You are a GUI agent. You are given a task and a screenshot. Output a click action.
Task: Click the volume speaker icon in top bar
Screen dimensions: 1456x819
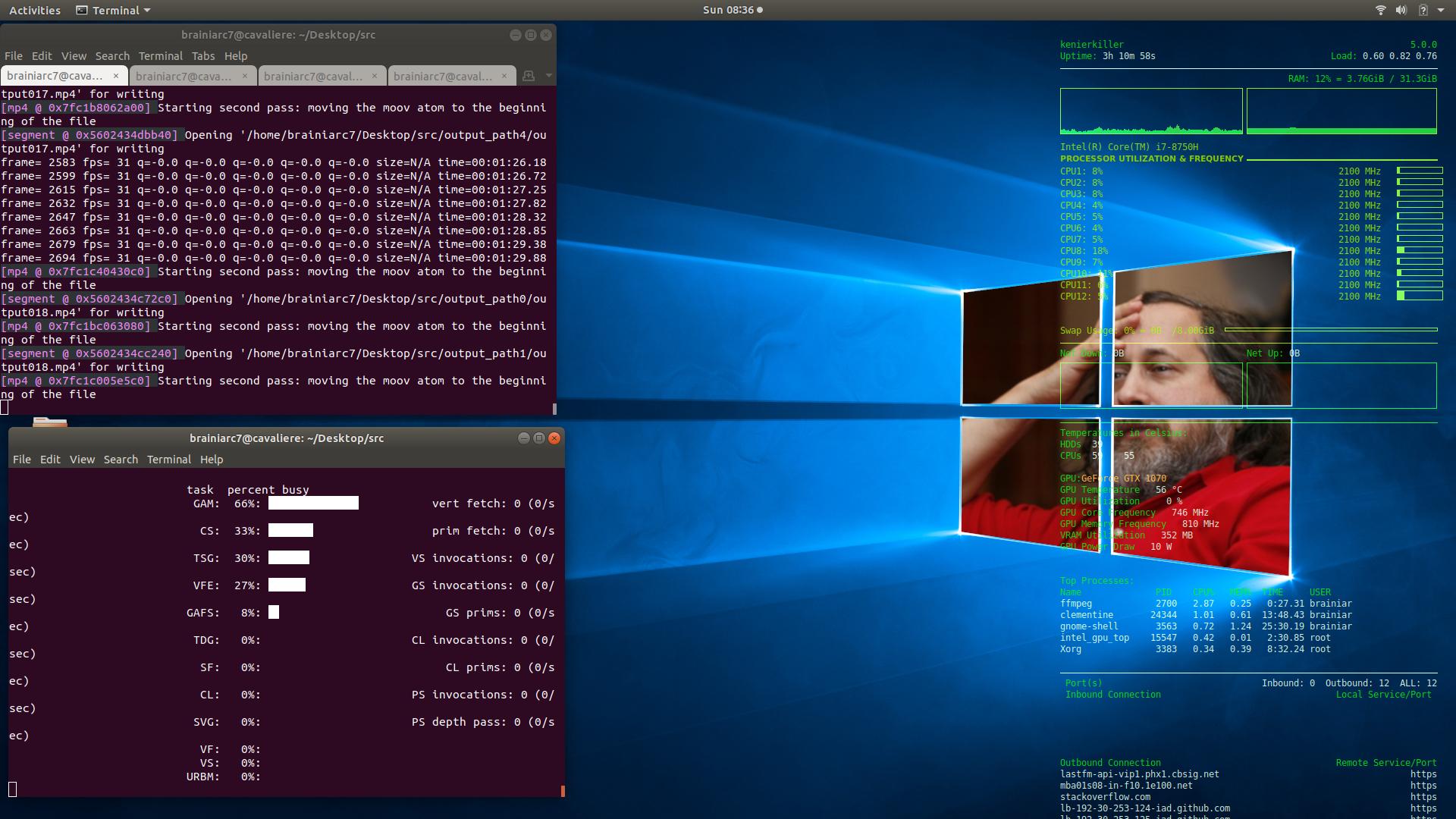pyautogui.click(x=1401, y=10)
